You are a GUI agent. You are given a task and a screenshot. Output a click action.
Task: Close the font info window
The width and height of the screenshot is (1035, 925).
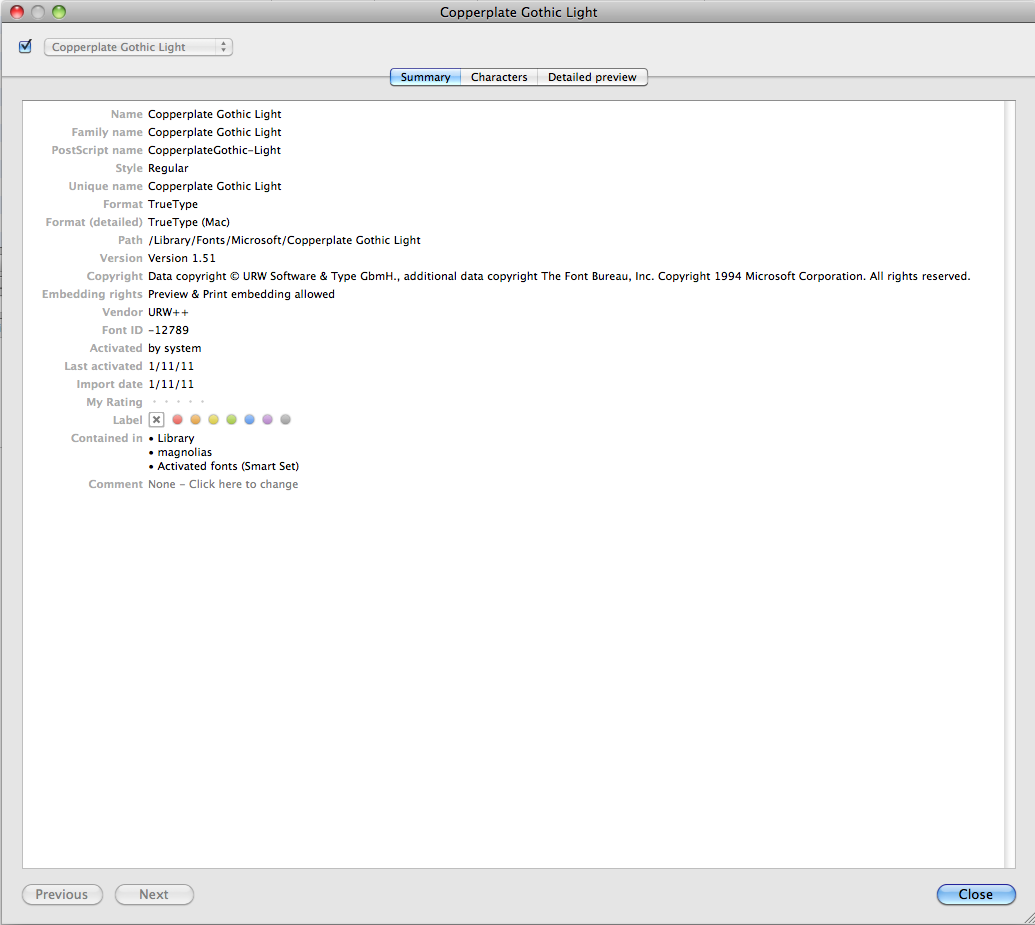pos(976,895)
